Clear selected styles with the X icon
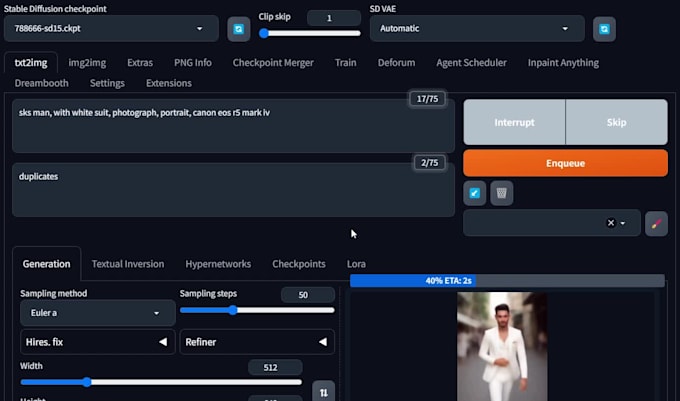 coord(611,223)
